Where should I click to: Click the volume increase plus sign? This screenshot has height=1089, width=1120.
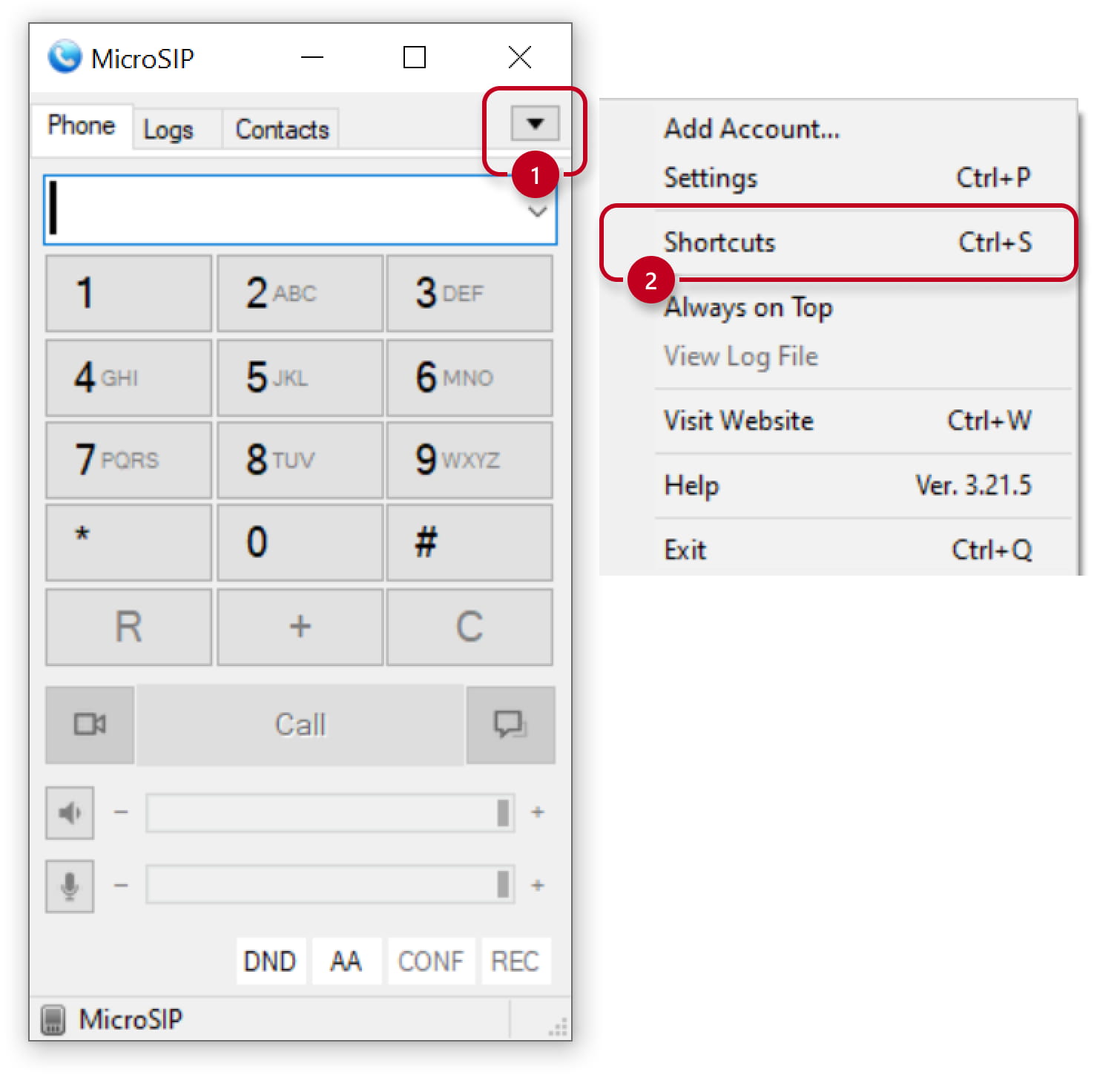pyautogui.click(x=538, y=812)
